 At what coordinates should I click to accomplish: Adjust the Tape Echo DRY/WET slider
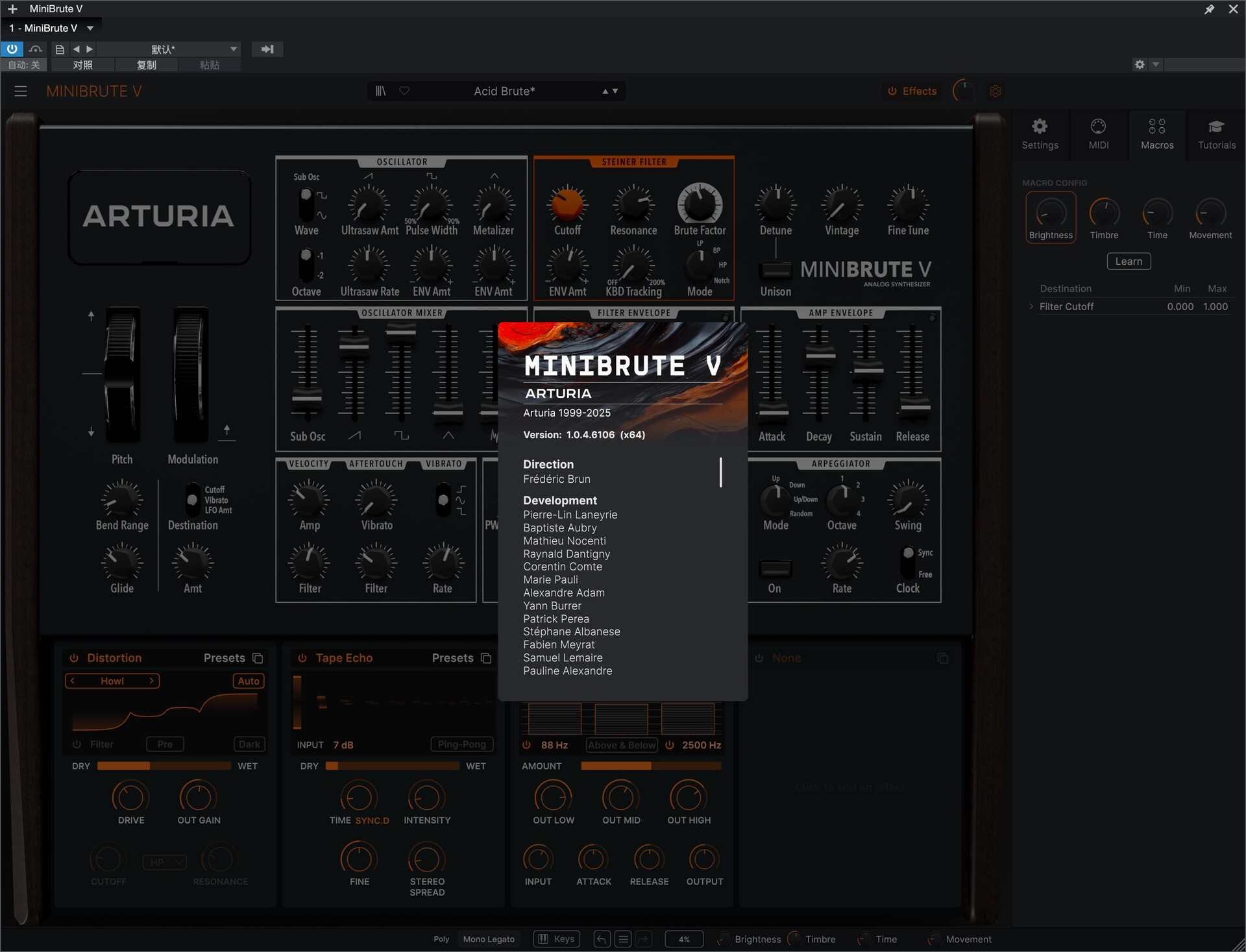coord(393,766)
